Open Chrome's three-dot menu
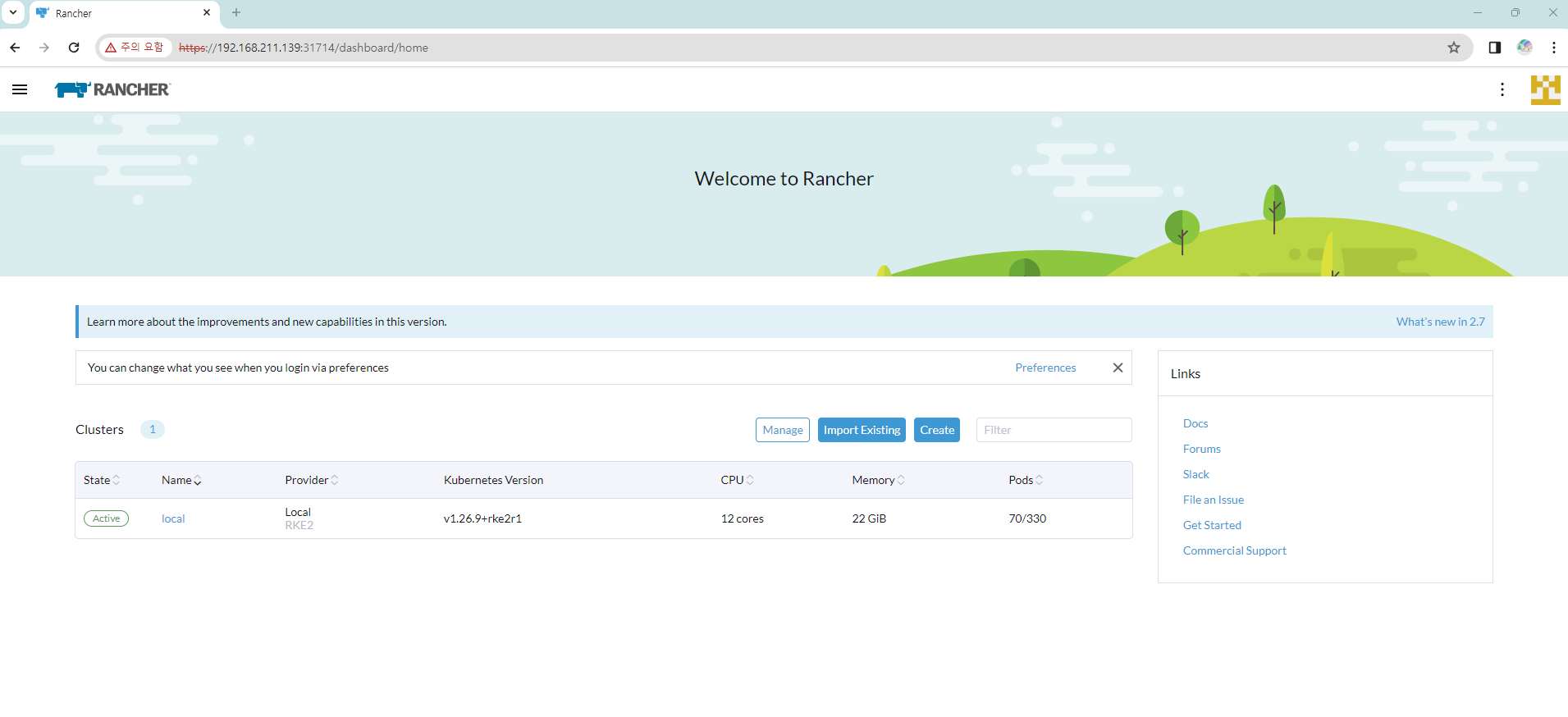Viewport: 1568px width, 717px height. pos(1553,48)
